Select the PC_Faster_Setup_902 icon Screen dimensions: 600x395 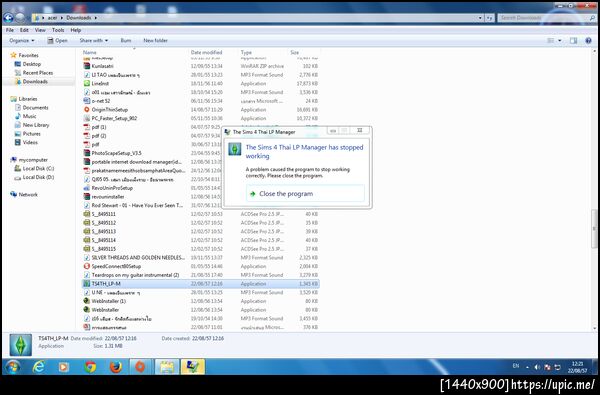click(x=86, y=118)
